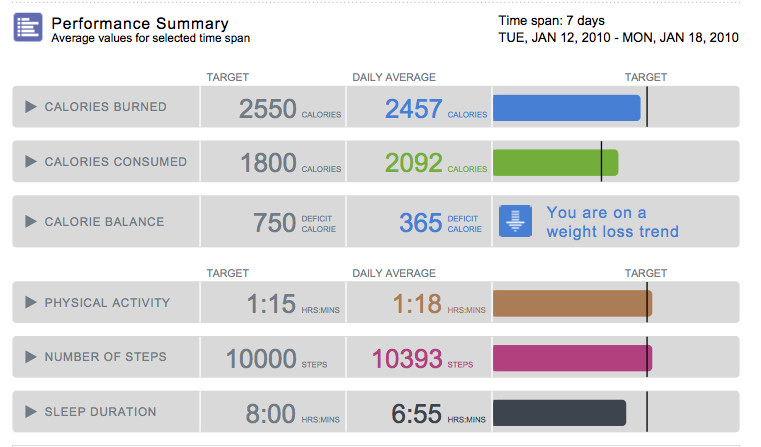Click the brown Physical Activity progress bar

click(572, 303)
